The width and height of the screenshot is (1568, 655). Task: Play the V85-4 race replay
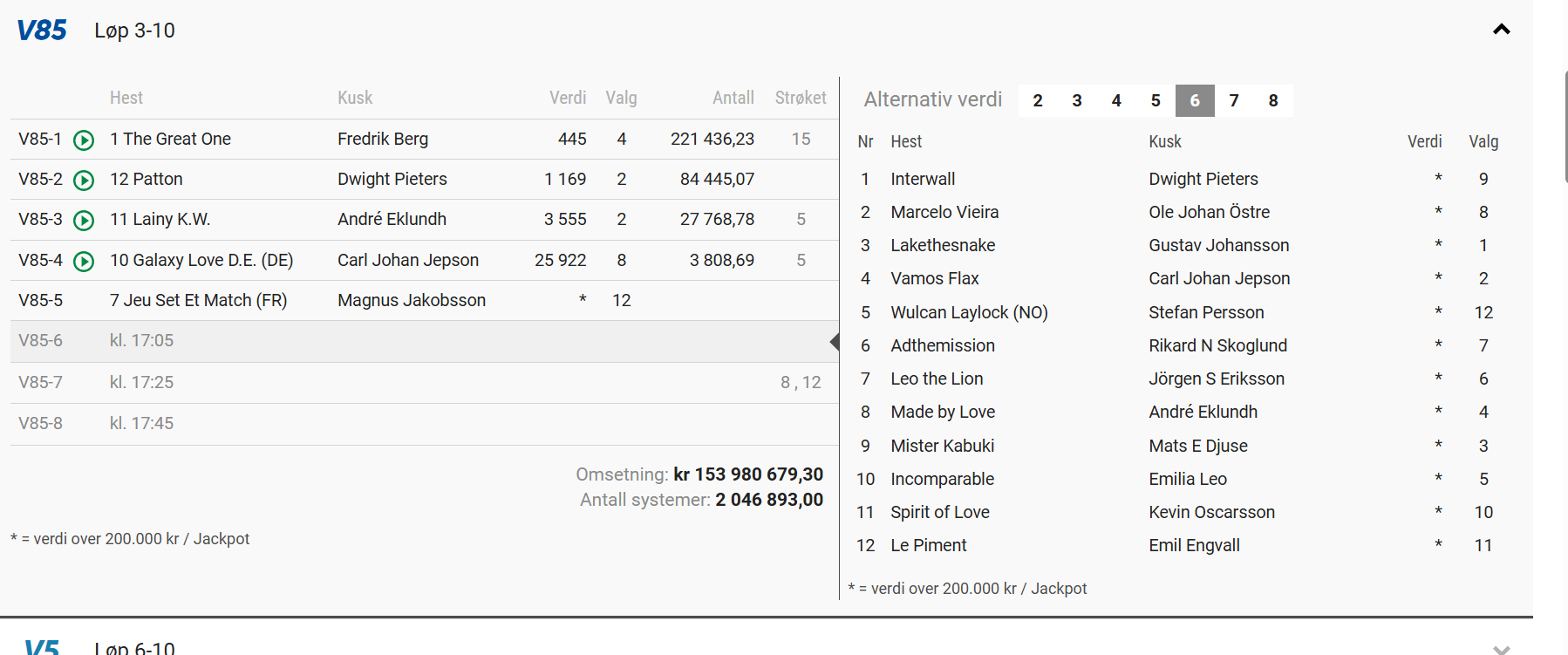pos(84,261)
